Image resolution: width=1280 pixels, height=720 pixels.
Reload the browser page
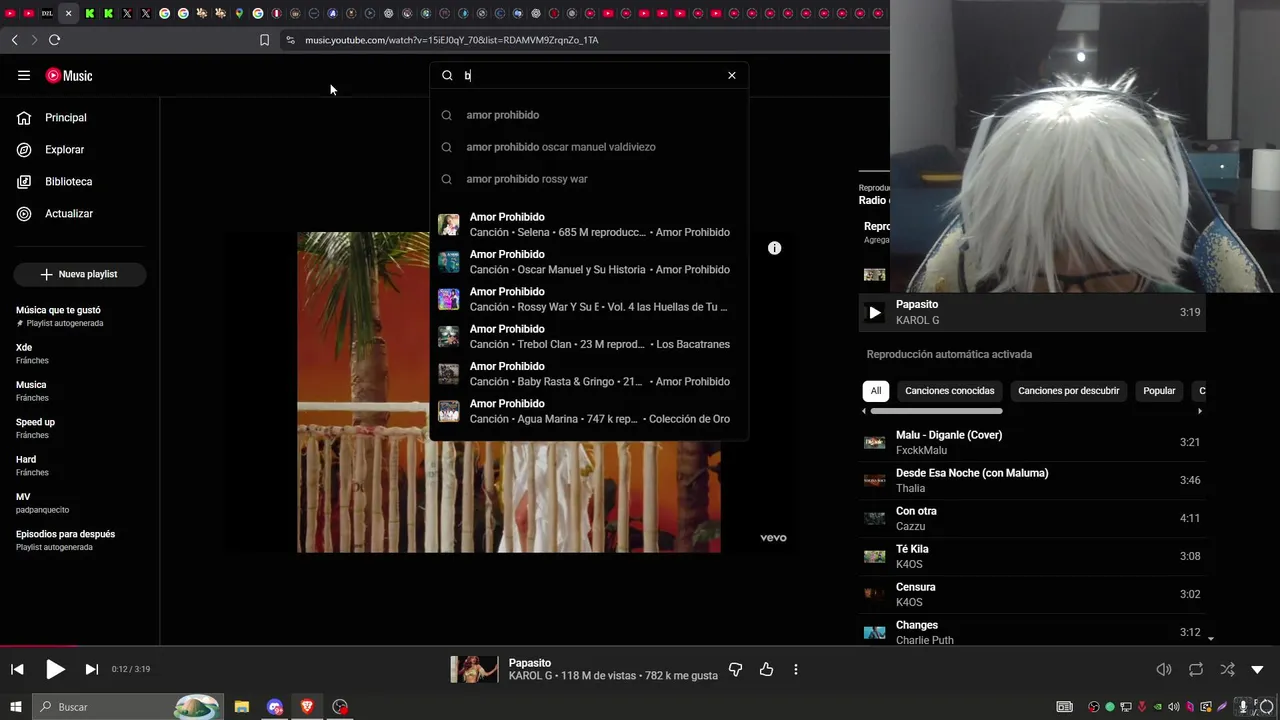point(54,40)
